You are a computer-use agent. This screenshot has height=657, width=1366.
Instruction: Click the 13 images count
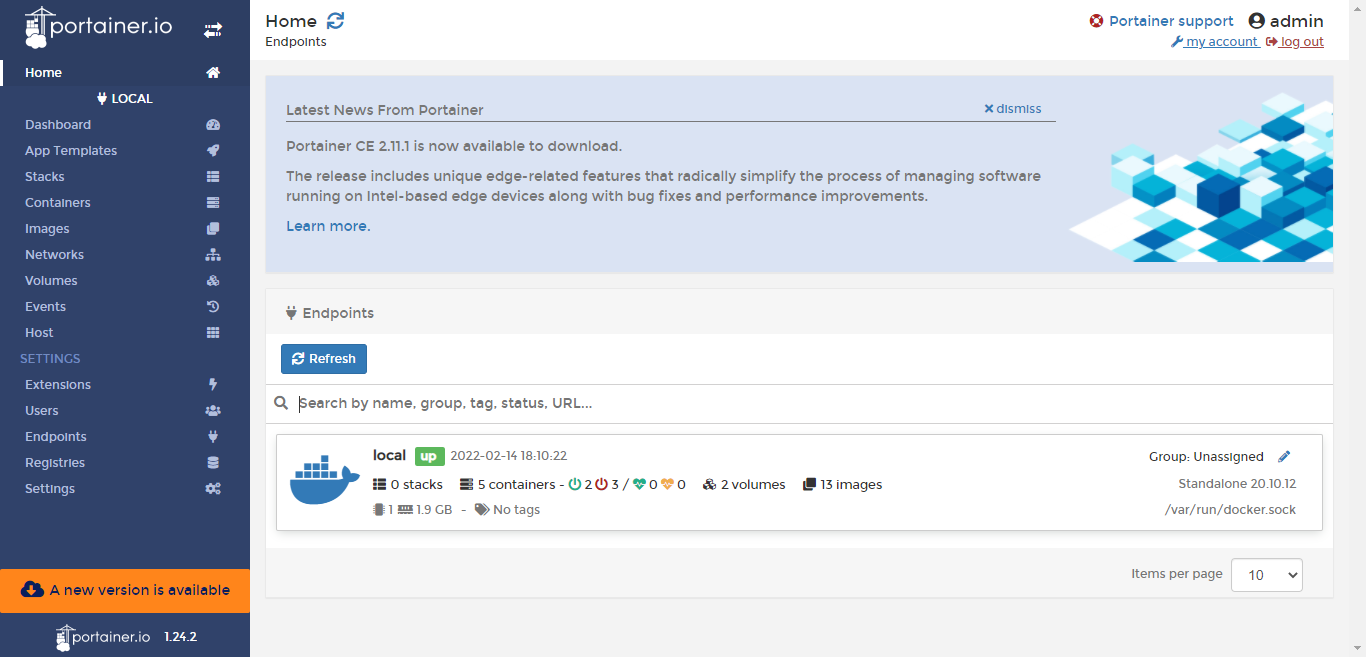[x=842, y=485]
